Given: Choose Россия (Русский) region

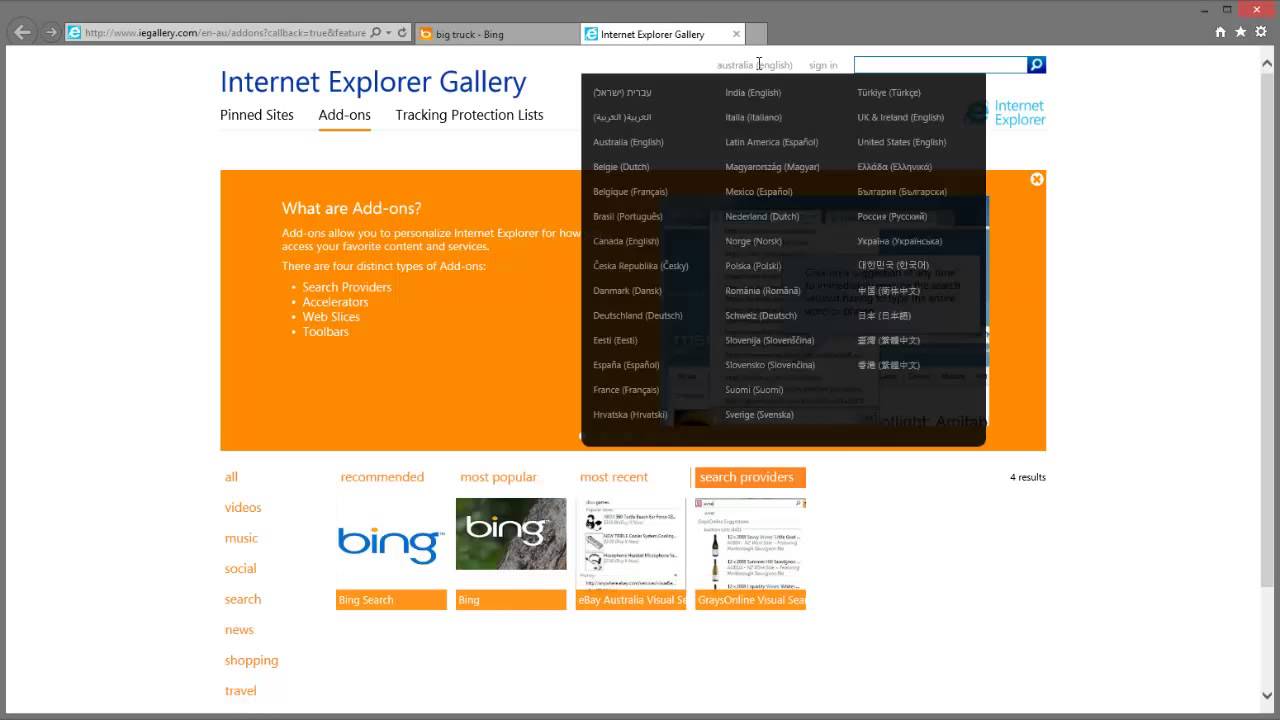Looking at the screenshot, I should pyautogui.click(x=892, y=217).
